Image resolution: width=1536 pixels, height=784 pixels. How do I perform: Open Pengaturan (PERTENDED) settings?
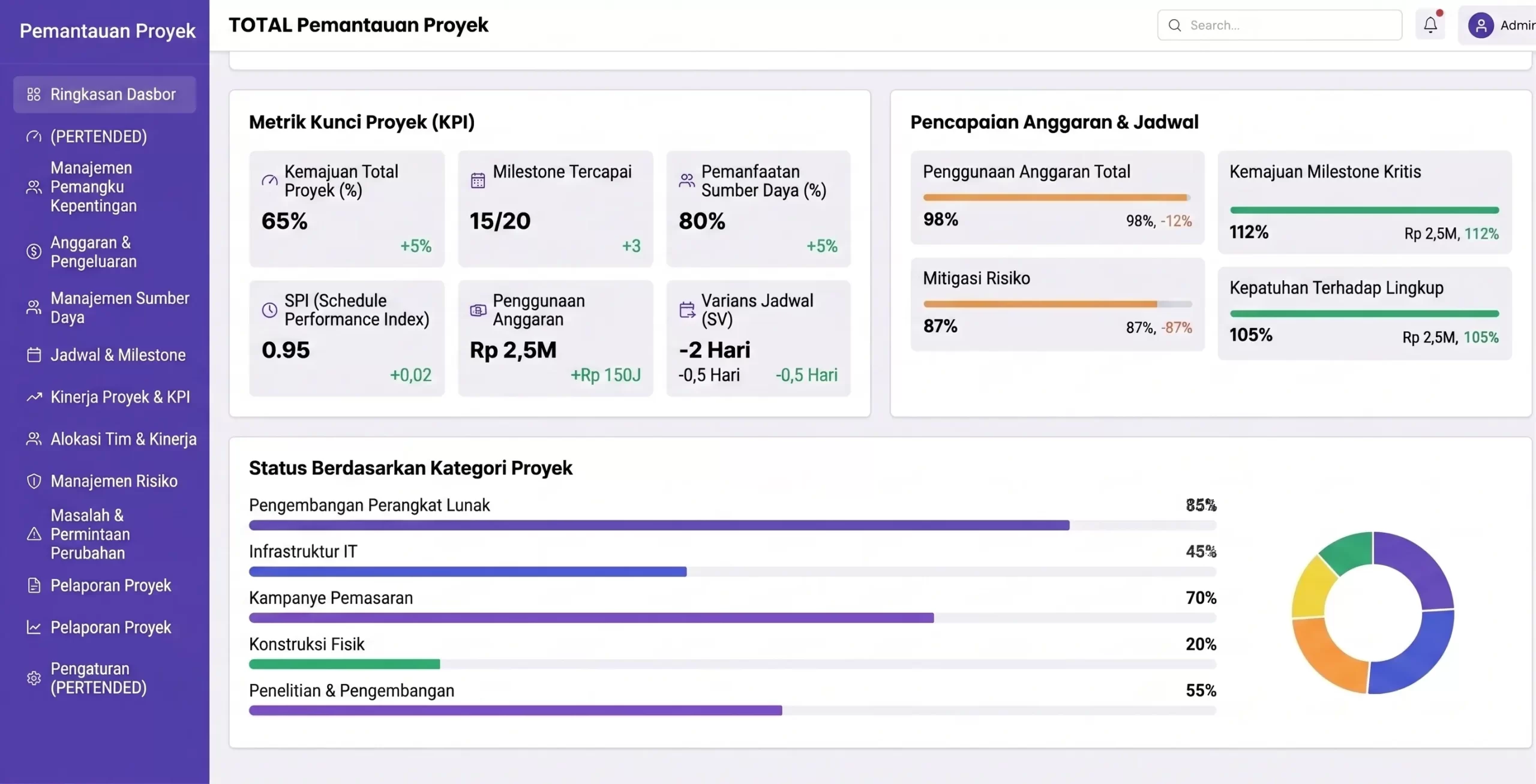[104, 678]
